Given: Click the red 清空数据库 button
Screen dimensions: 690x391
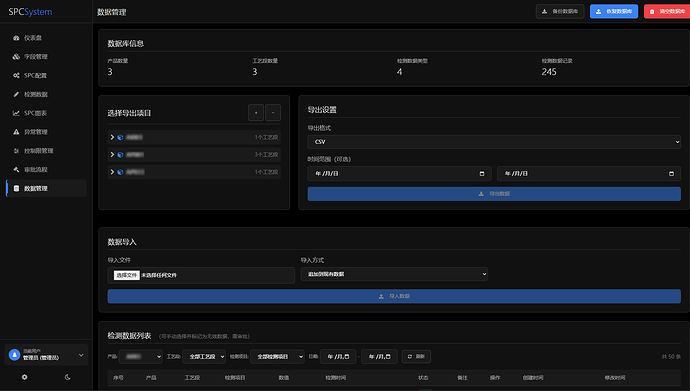Looking at the screenshot, I should pyautogui.click(x=667, y=11).
